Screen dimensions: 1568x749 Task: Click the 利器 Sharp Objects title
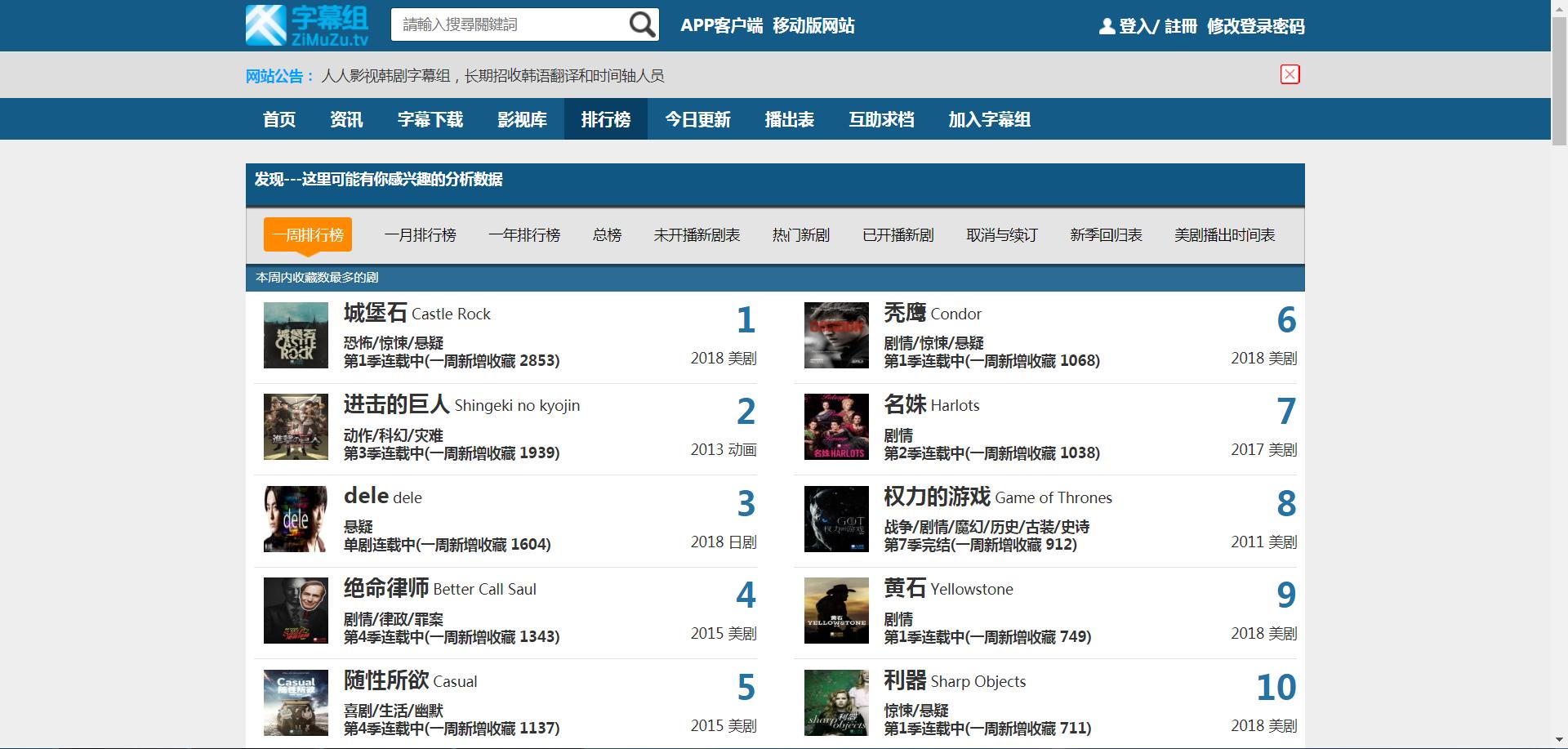pos(955,680)
